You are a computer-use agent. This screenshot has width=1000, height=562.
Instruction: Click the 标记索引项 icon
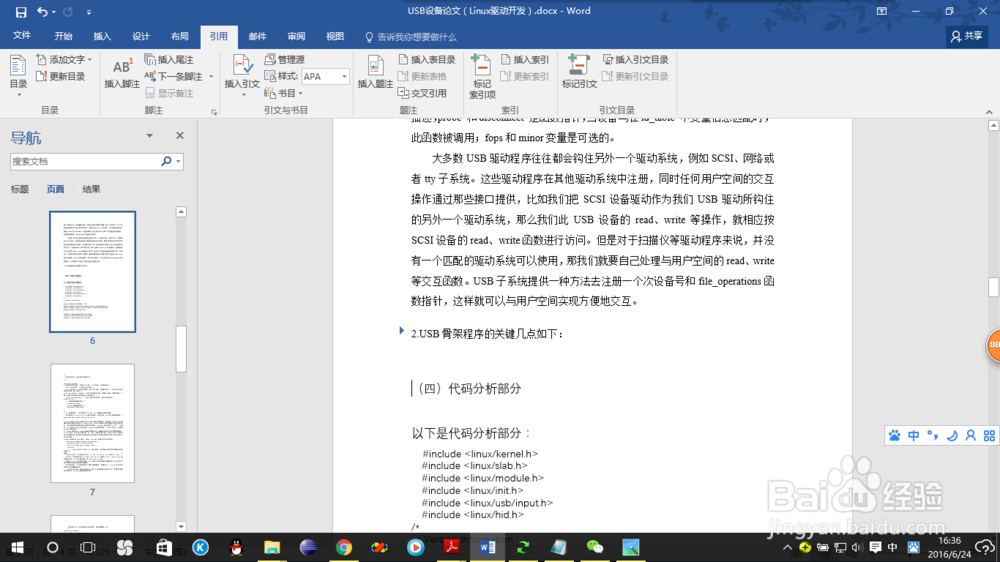[482, 76]
